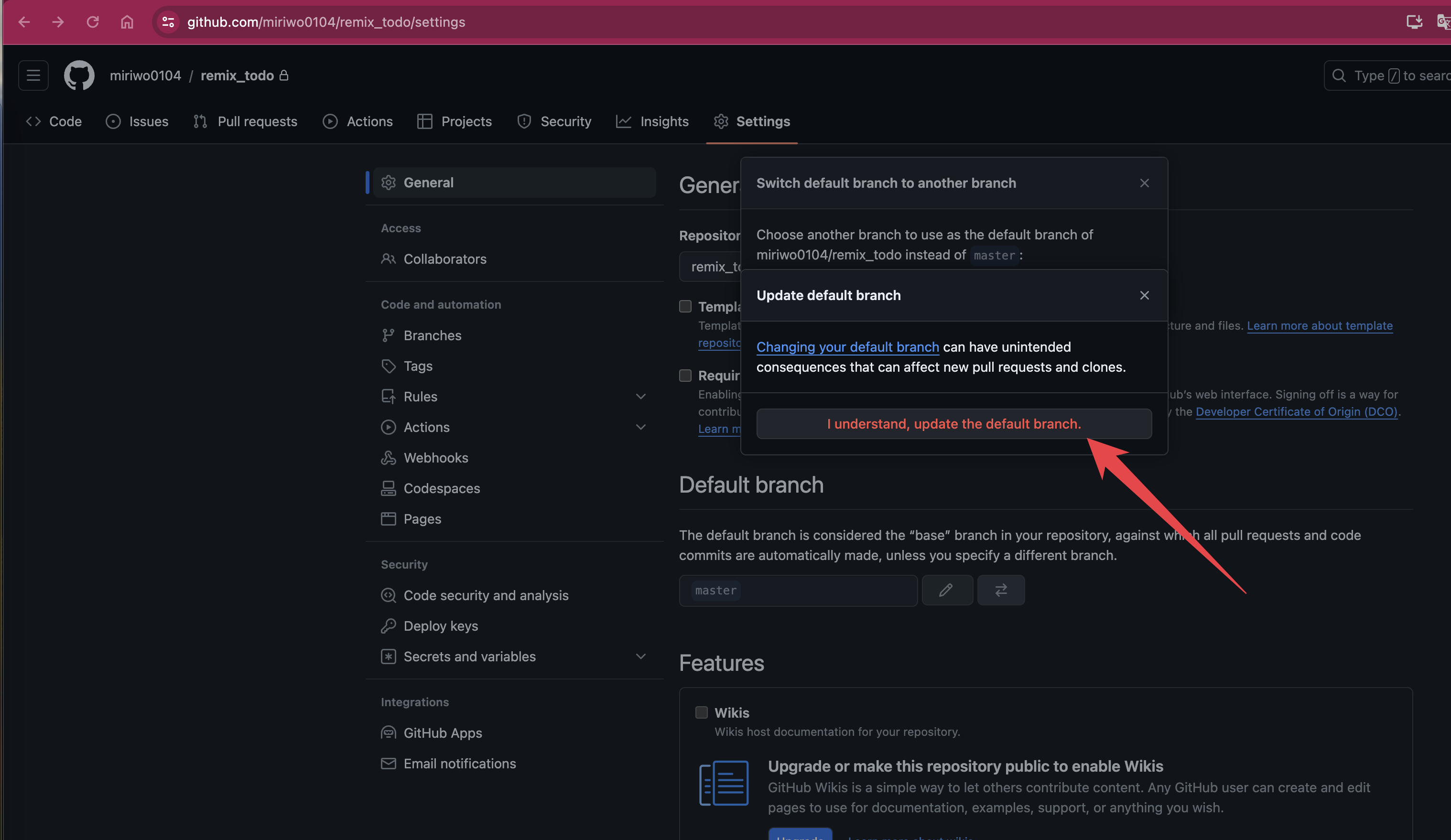This screenshot has width=1451, height=840.
Task: Expand the Rules sidebar section
Action: click(x=640, y=396)
